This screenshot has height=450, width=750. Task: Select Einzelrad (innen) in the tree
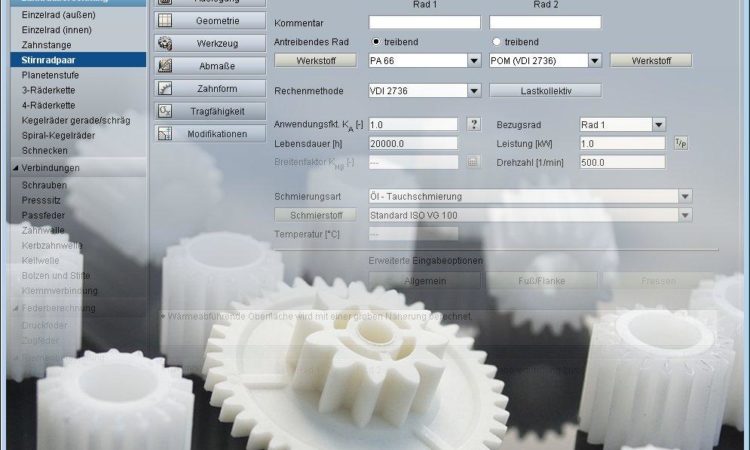(x=56, y=30)
